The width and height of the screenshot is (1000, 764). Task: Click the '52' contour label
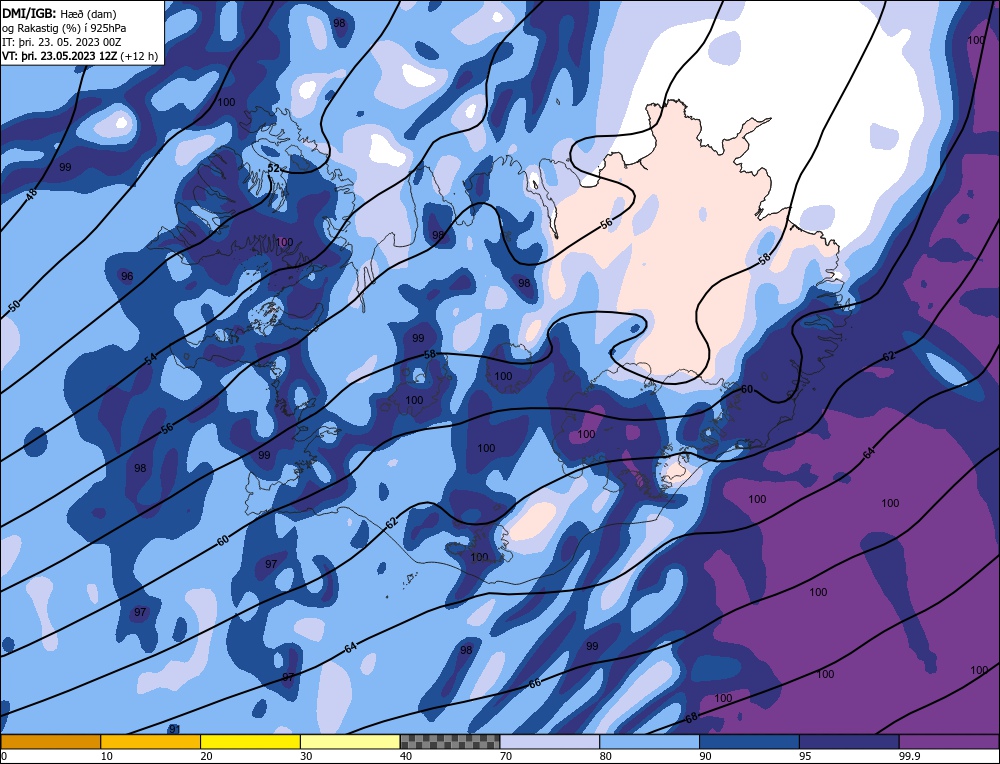pos(273,168)
